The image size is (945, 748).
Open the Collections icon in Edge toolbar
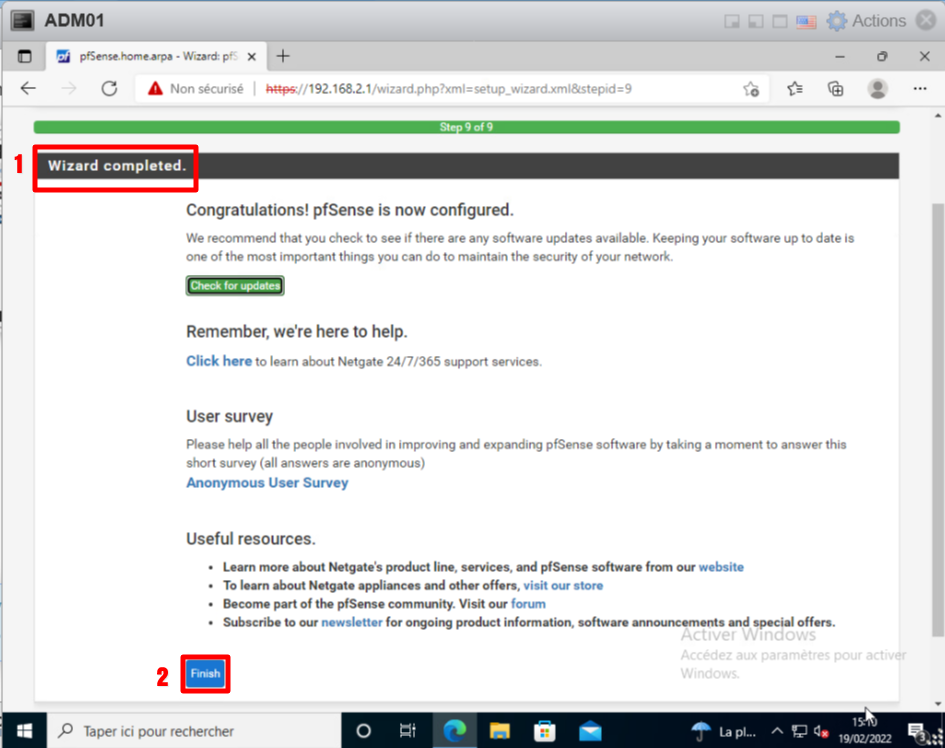[836, 89]
